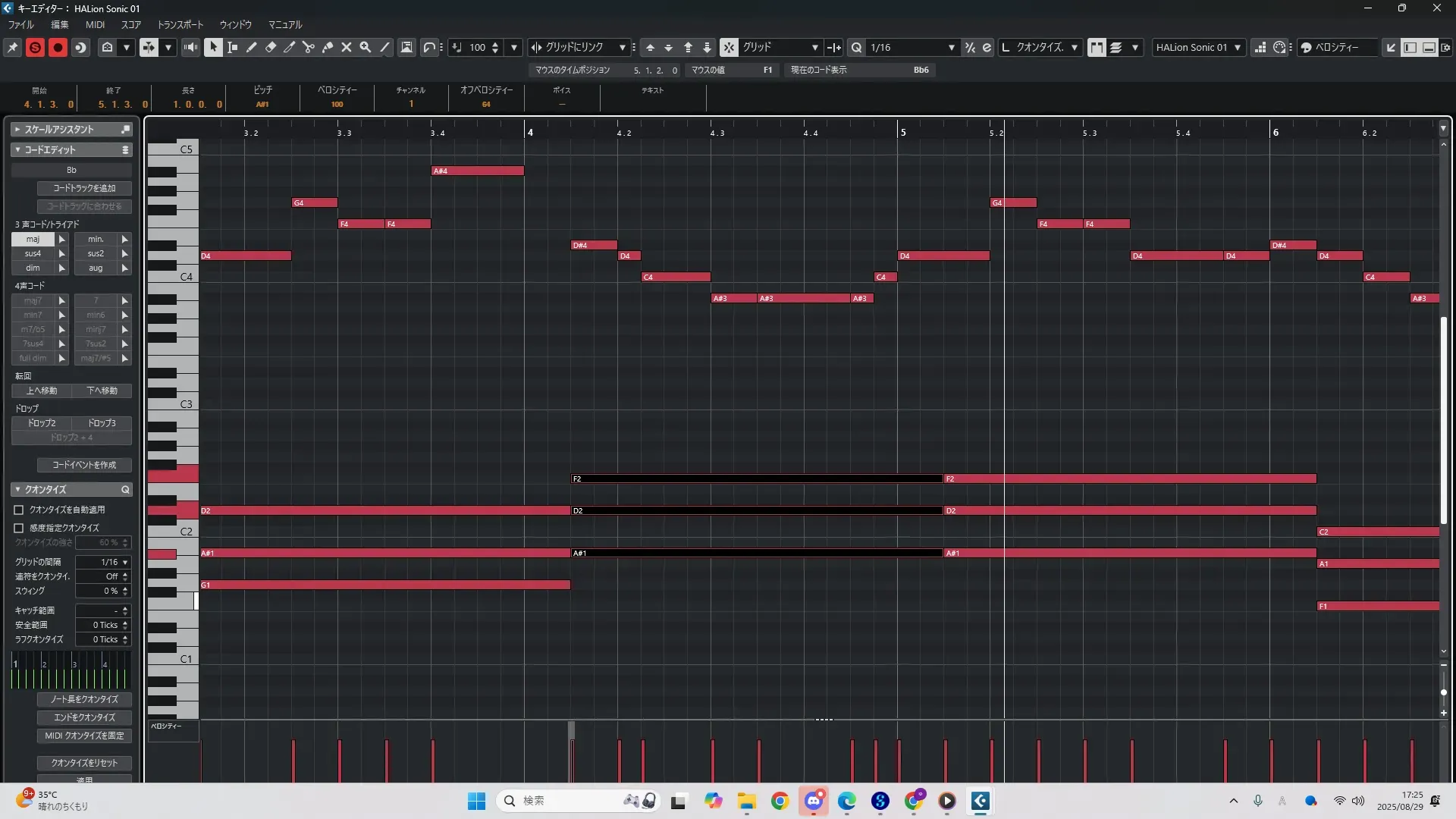The width and height of the screenshot is (1456, 819).
Task: Click the コードトラックを追加 button
Action: pos(84,188)
